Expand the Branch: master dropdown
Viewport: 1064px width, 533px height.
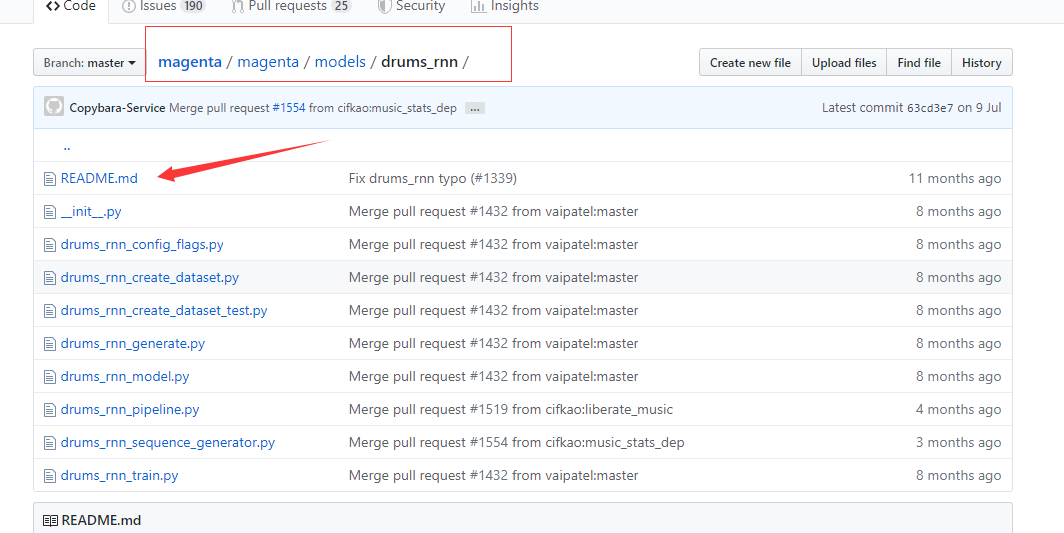[x=90, y=62]
